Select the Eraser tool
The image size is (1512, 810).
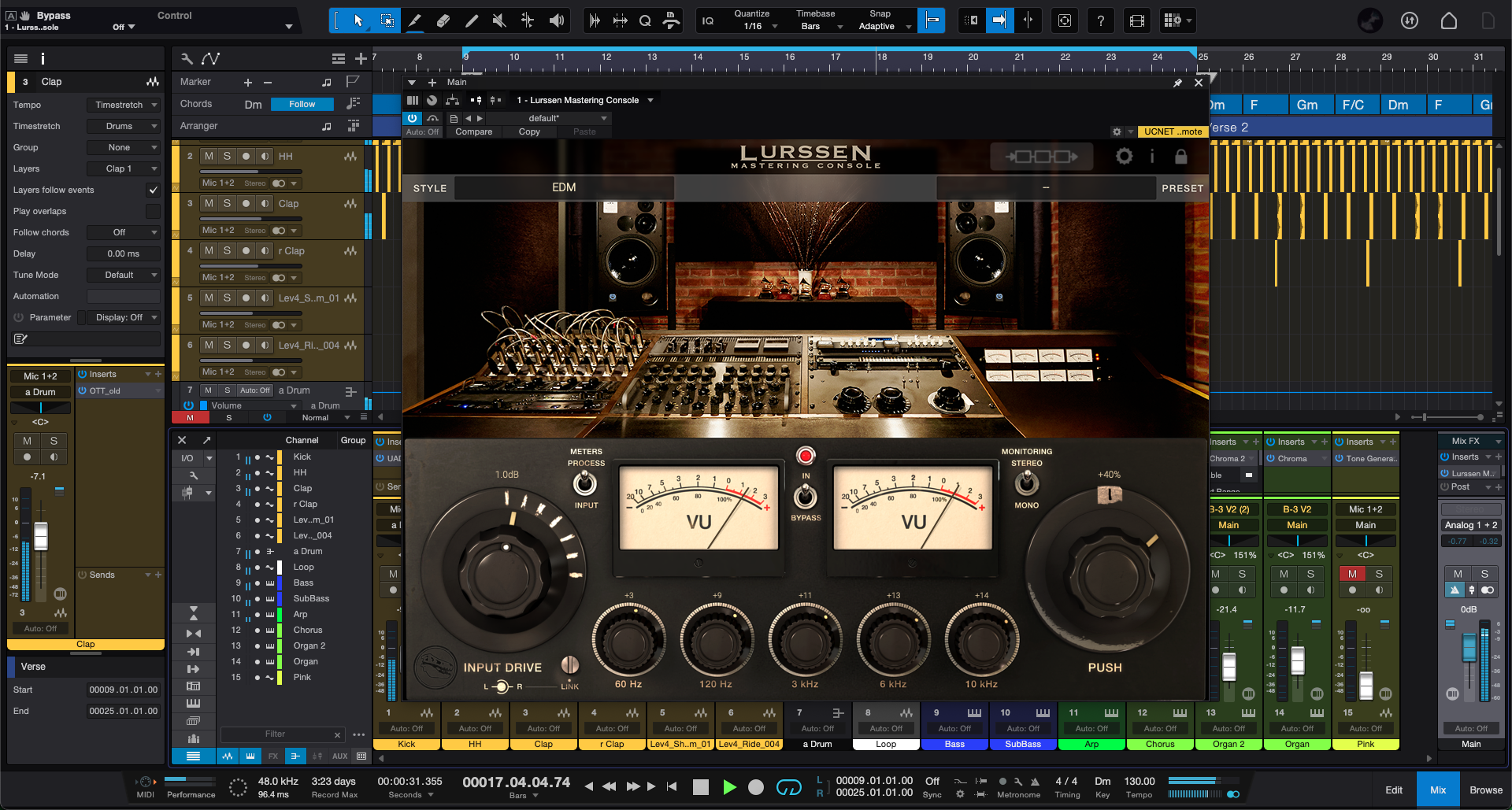coord(443,20)
